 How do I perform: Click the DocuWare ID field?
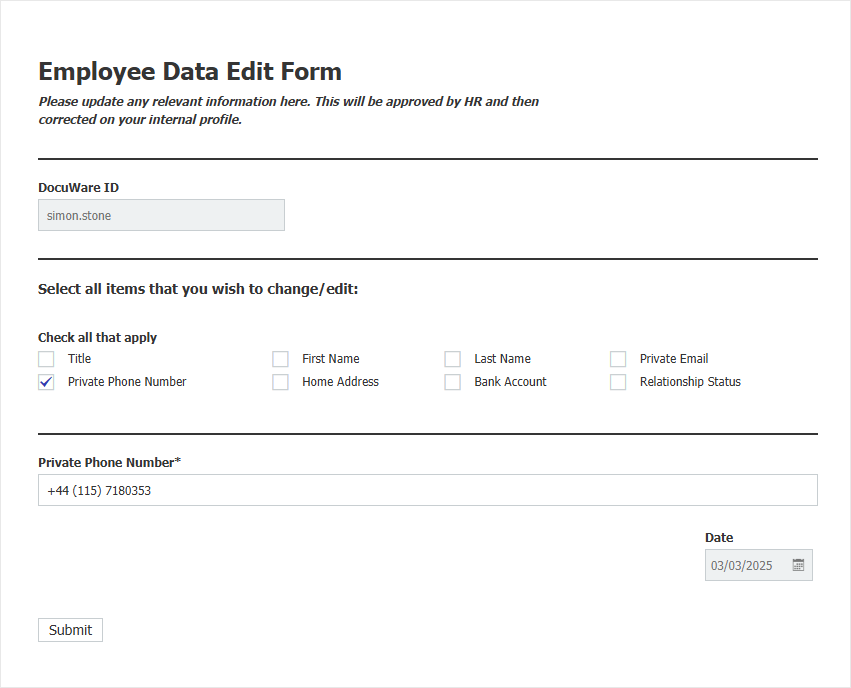point(161,215)
